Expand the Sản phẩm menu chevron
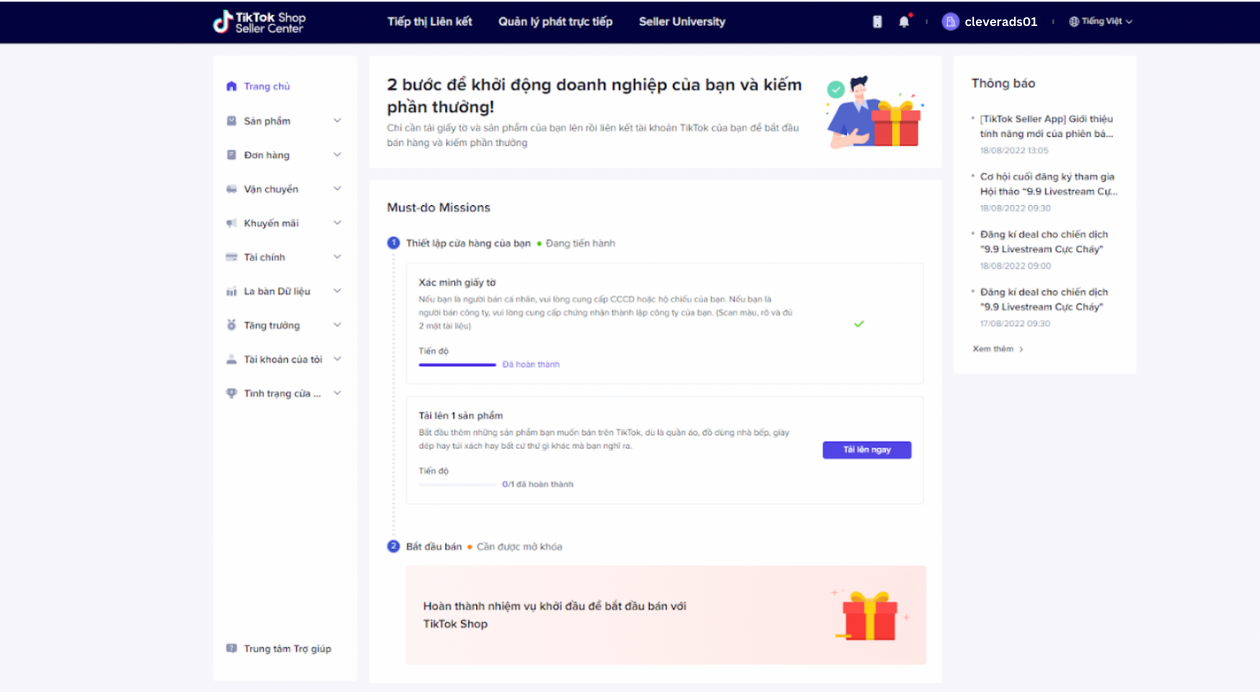Image resolution: width=1260 pixels, height=700 pixels. 337,121
